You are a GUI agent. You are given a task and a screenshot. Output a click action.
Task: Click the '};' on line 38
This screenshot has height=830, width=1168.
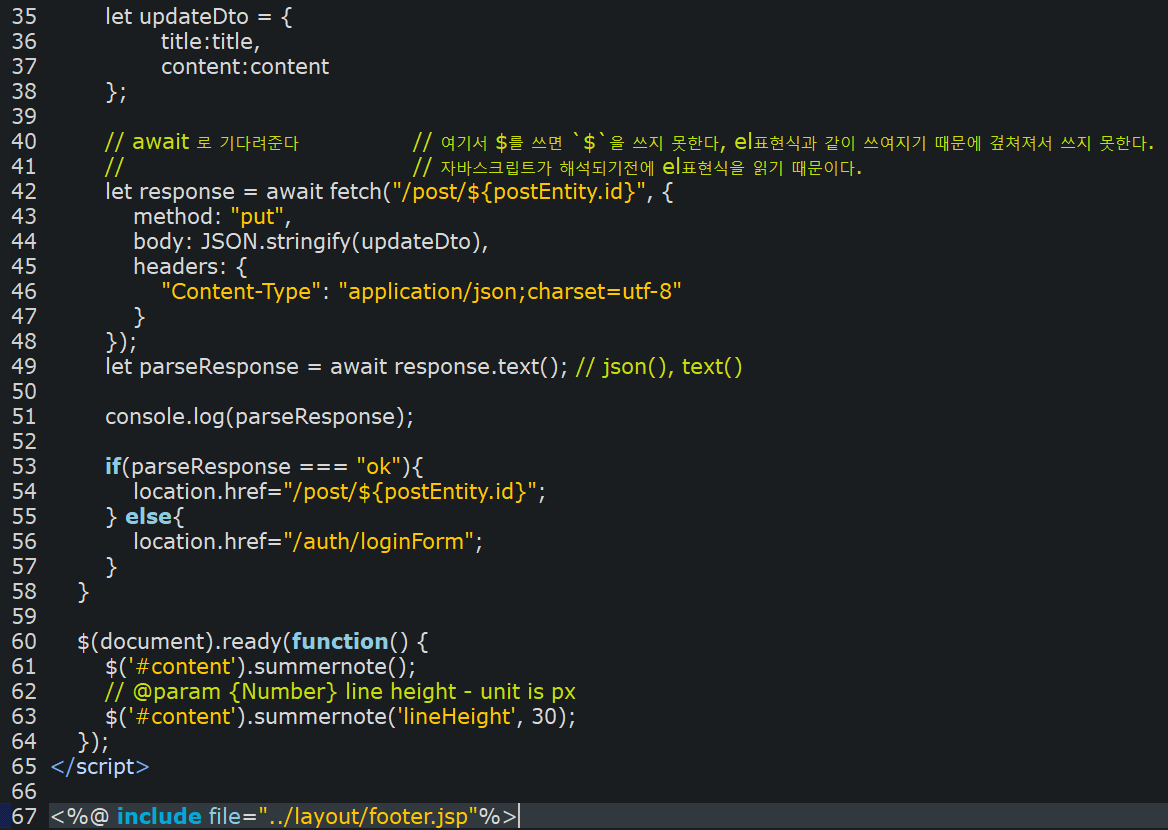pyautogui.click(x=116, y=92)
